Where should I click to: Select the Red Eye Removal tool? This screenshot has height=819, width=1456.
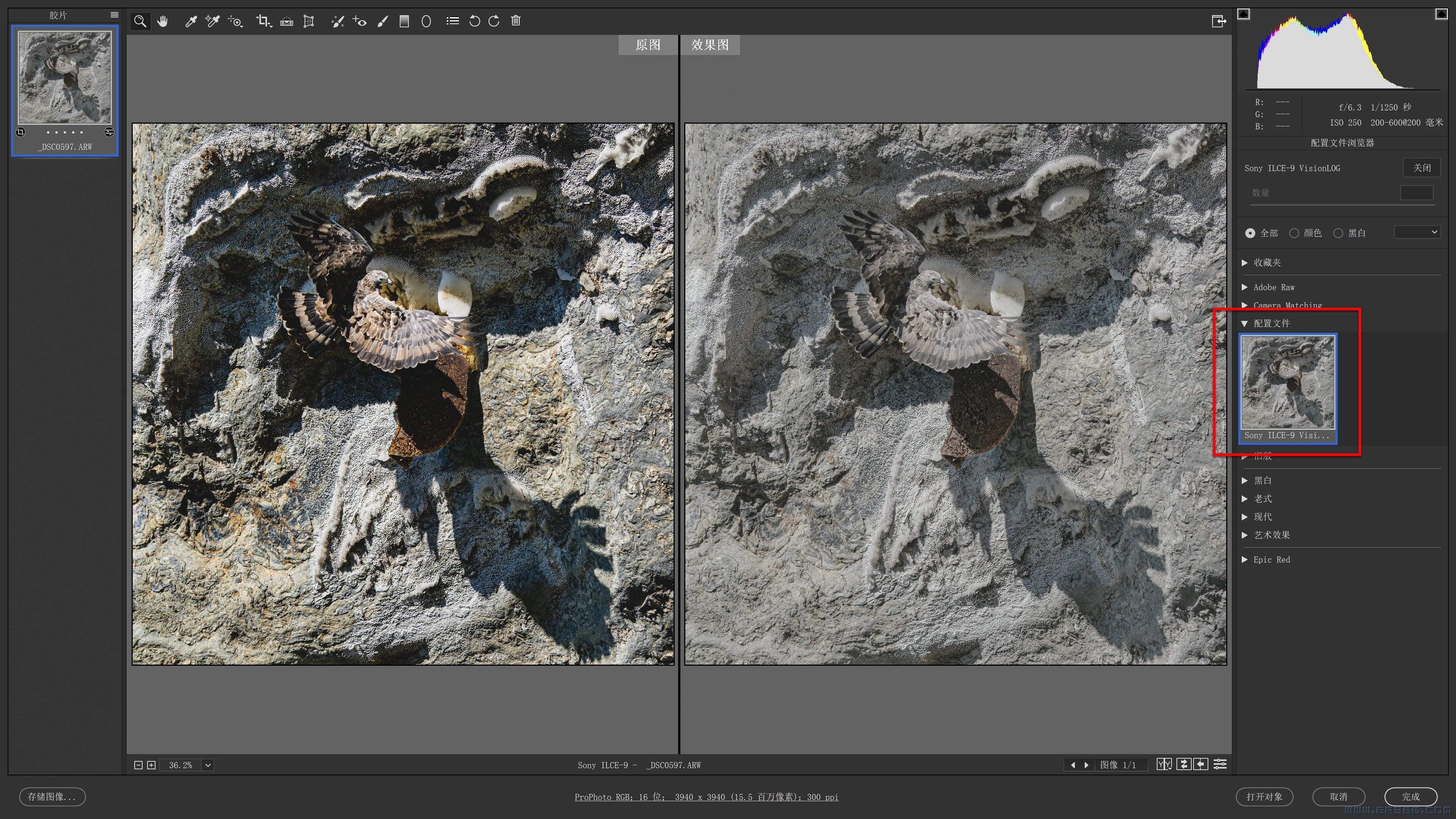pos(360,22)
